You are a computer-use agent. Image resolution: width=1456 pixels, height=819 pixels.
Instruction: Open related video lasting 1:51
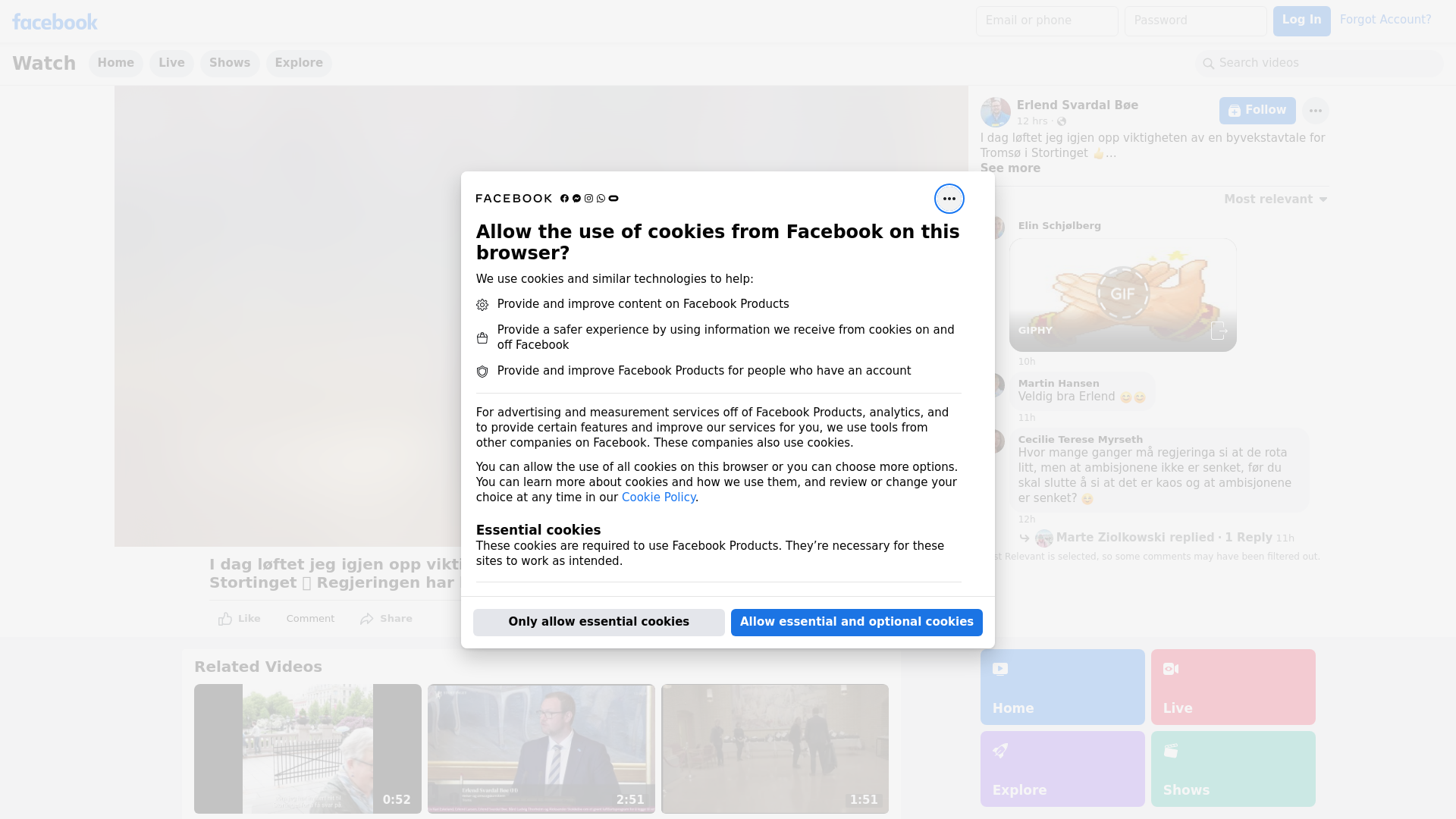(774, 748)
